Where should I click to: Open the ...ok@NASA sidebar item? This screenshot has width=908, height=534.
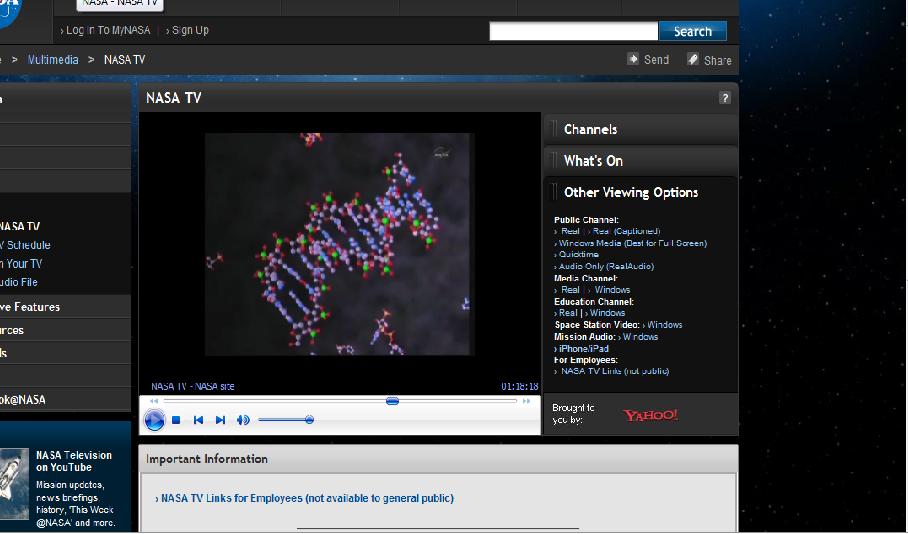click(x=65, y=399)
